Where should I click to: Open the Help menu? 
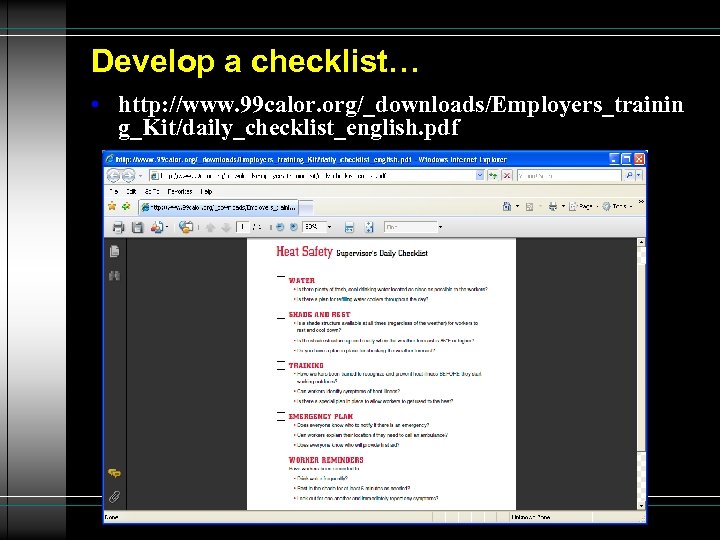pyautogui.click(x=206, y=191)
